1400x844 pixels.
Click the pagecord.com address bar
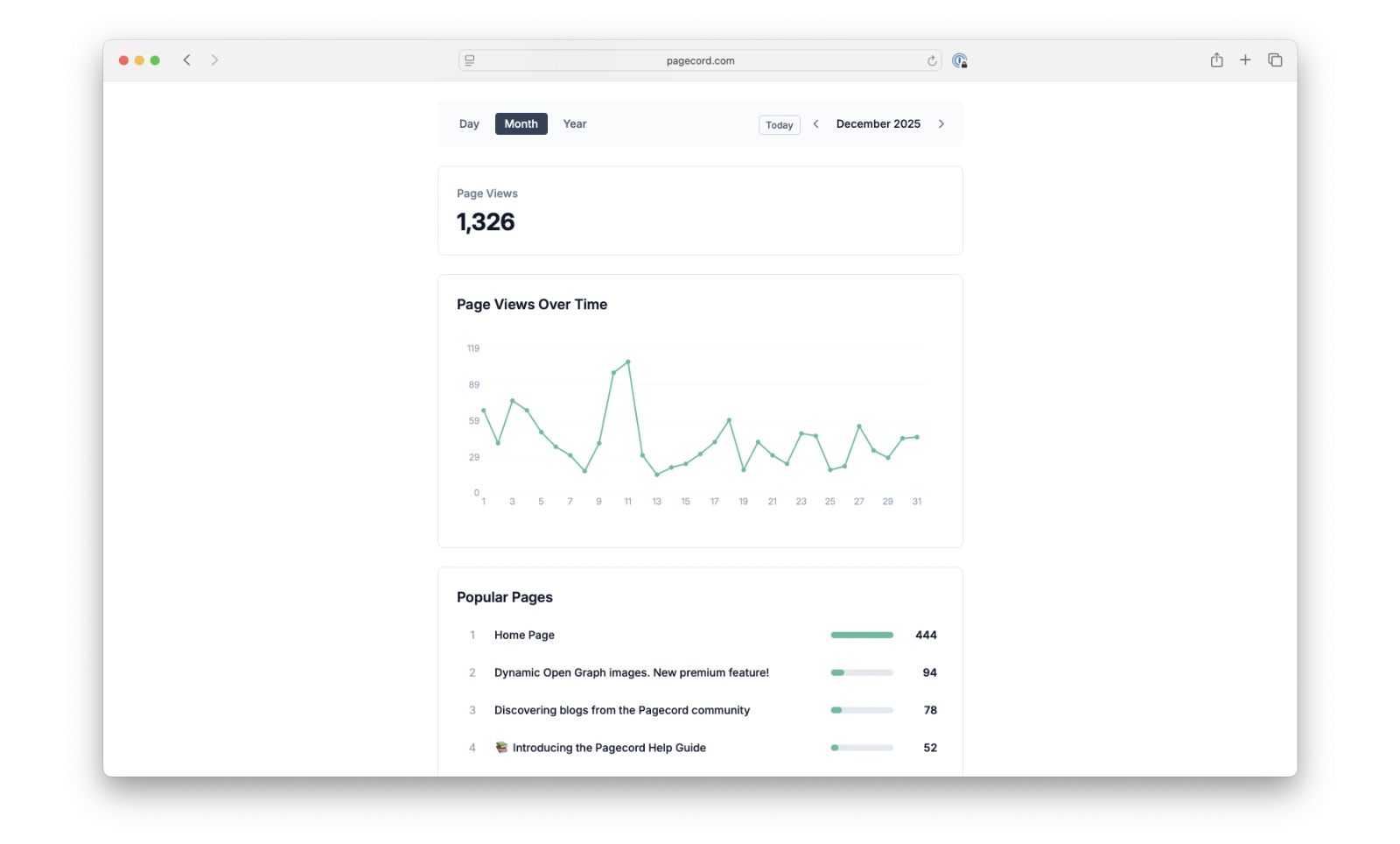point(699,60)
